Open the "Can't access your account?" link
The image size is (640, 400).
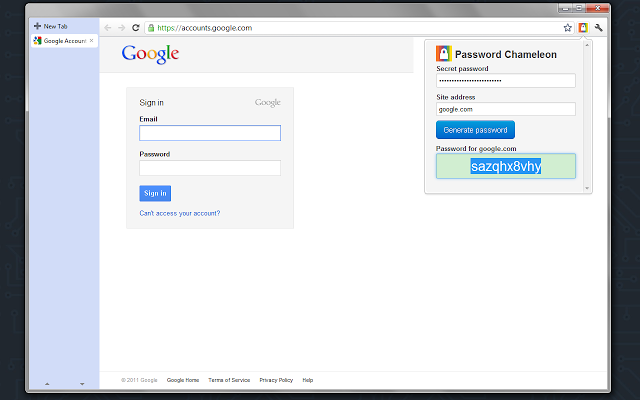[180, 213]
